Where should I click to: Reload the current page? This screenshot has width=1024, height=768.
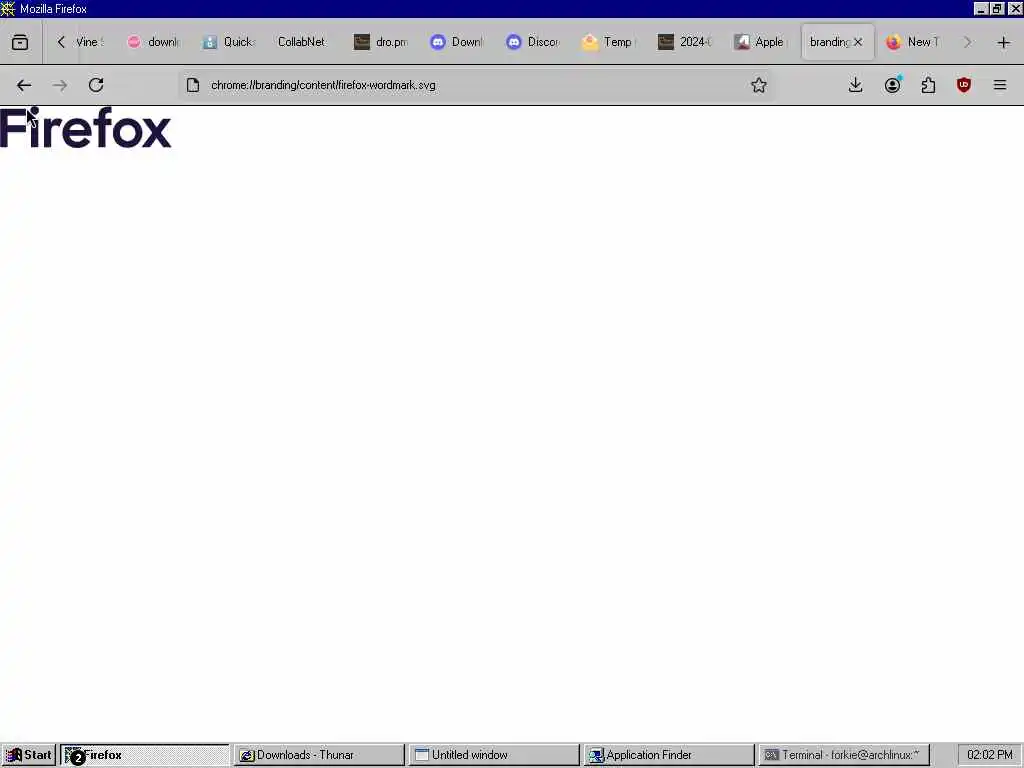[96, 85]
